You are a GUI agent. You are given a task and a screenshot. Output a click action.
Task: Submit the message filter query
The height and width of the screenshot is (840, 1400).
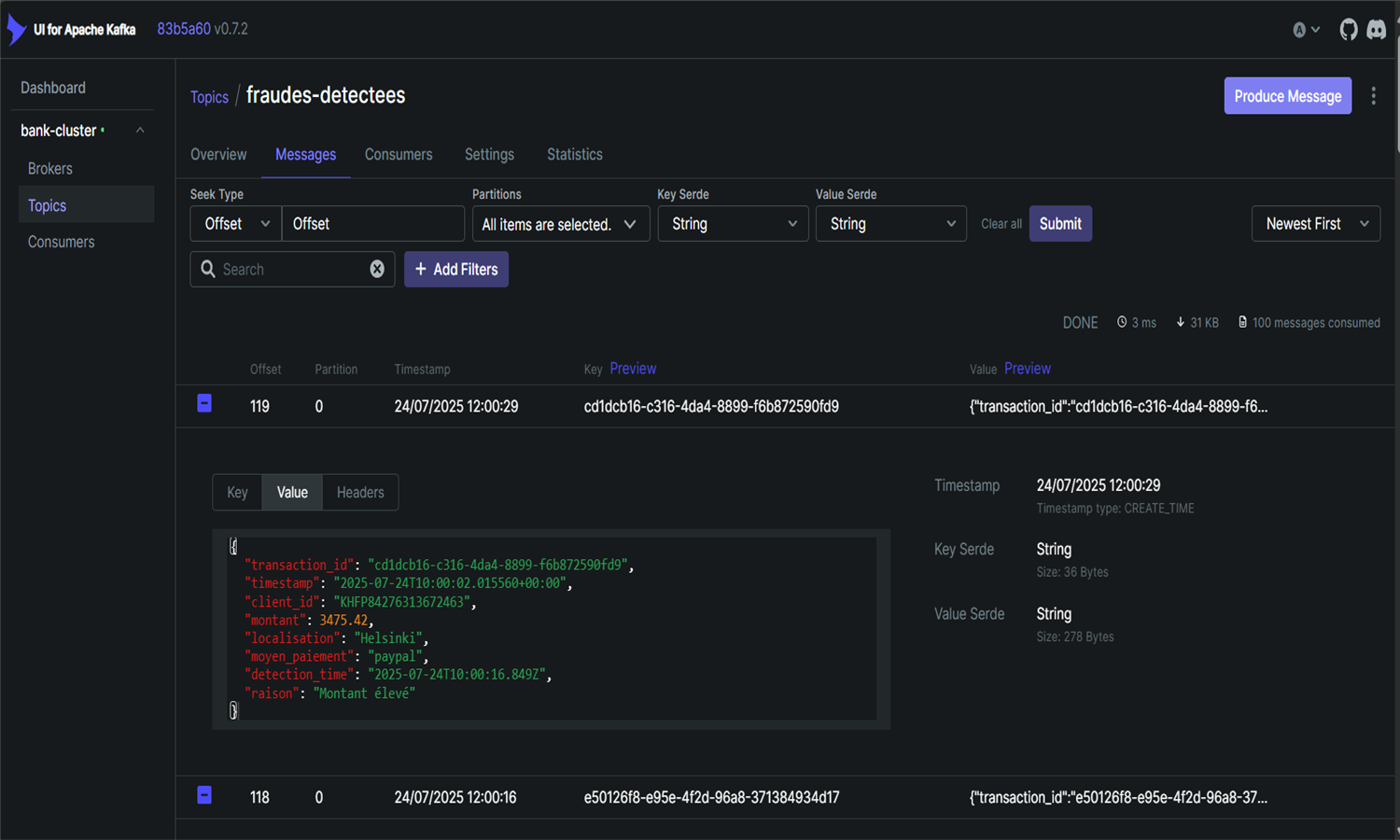[x=1060, y=224]
